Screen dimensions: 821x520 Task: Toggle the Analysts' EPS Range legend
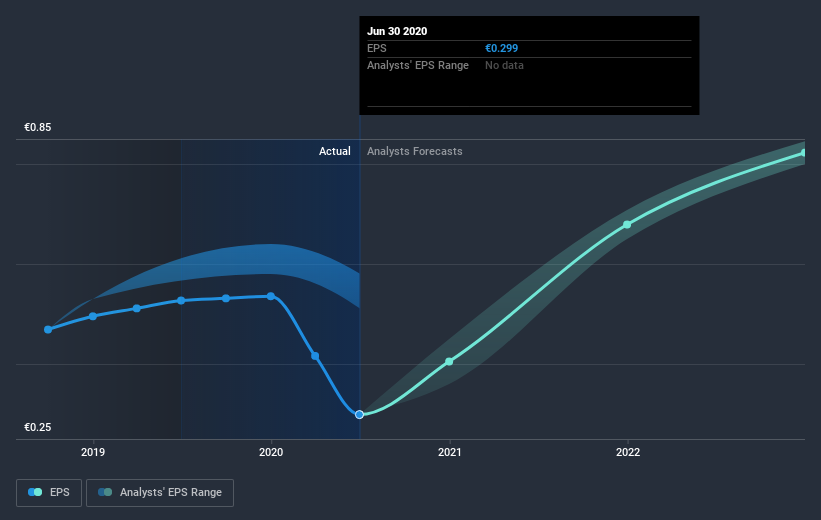tap(160, 493)
